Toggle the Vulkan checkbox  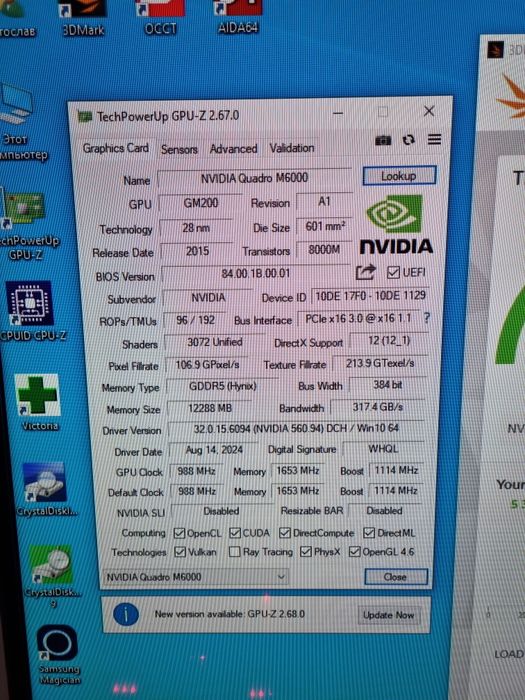(x=180, y=552)
